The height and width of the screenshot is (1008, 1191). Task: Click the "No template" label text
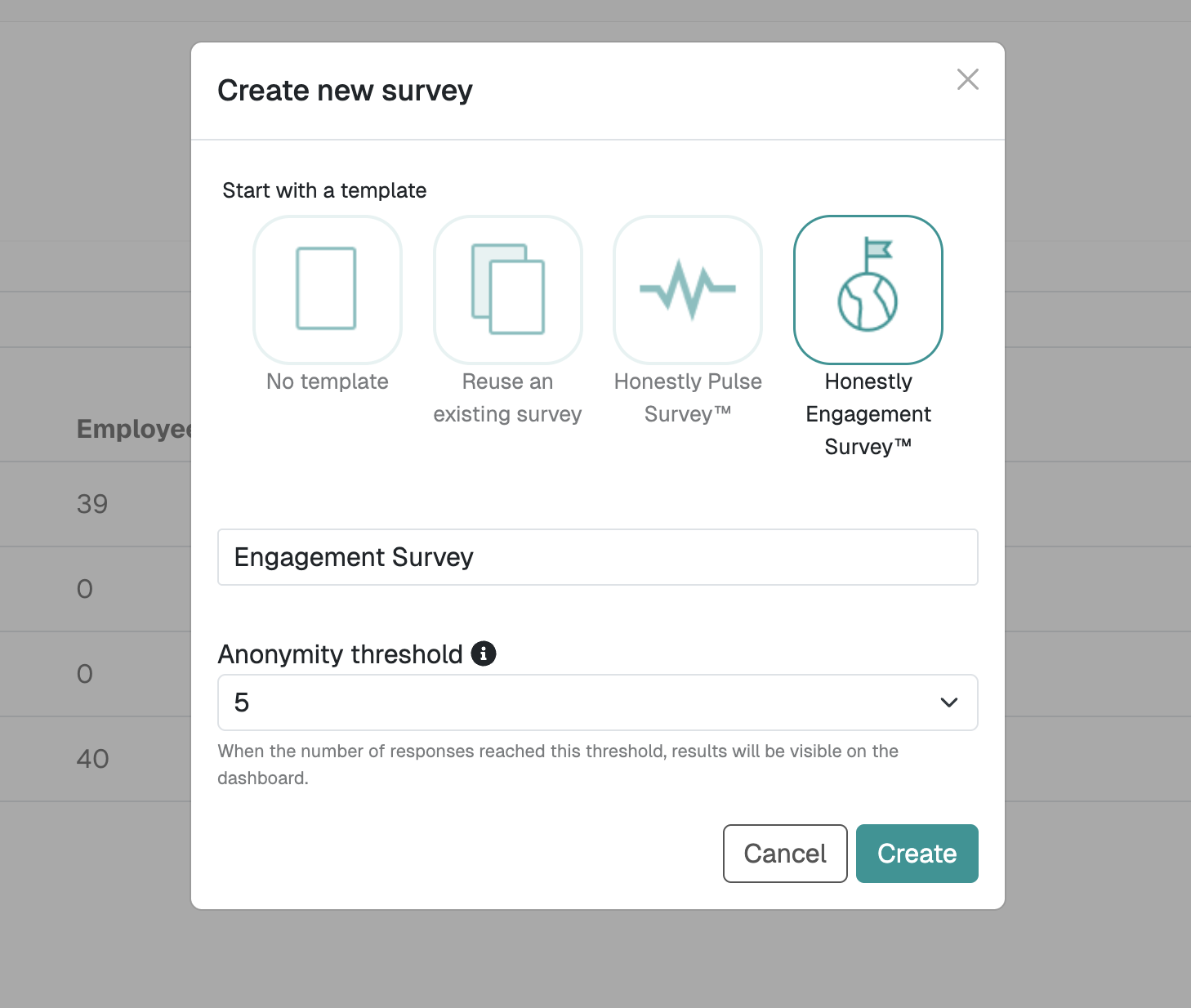click(327, 381)
